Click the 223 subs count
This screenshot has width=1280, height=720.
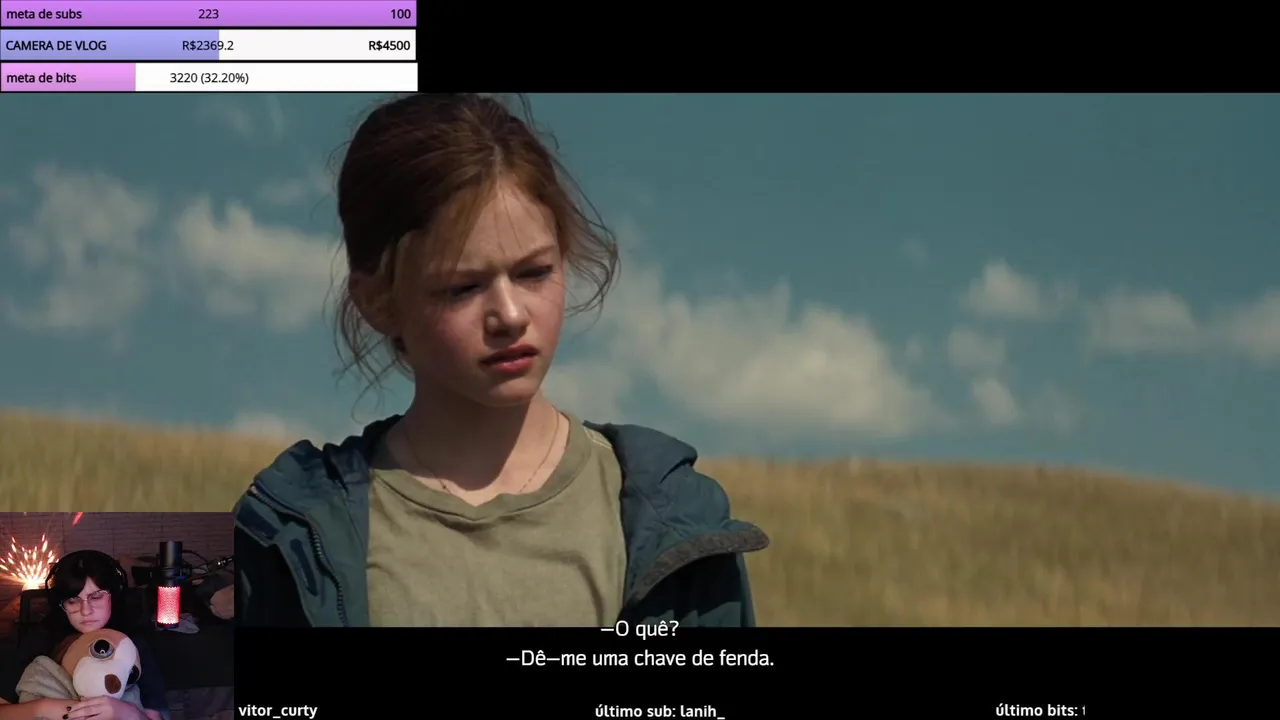(x=208, y=14)
